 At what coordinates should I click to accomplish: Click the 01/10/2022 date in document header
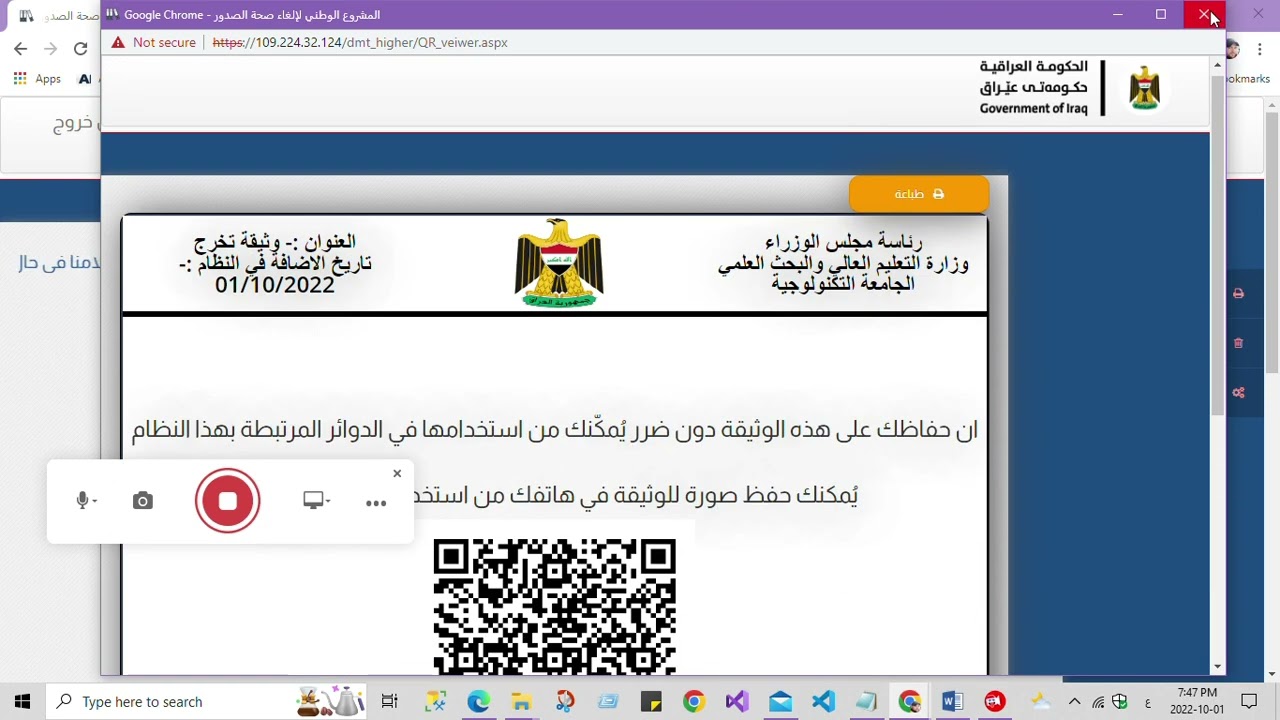point(275,285)
